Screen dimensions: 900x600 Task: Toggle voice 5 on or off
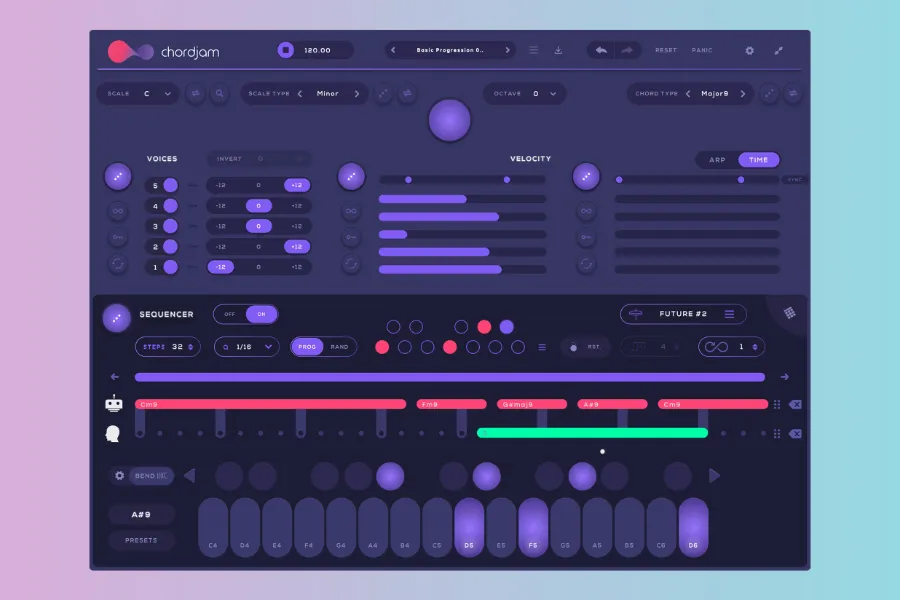(170, 185)
